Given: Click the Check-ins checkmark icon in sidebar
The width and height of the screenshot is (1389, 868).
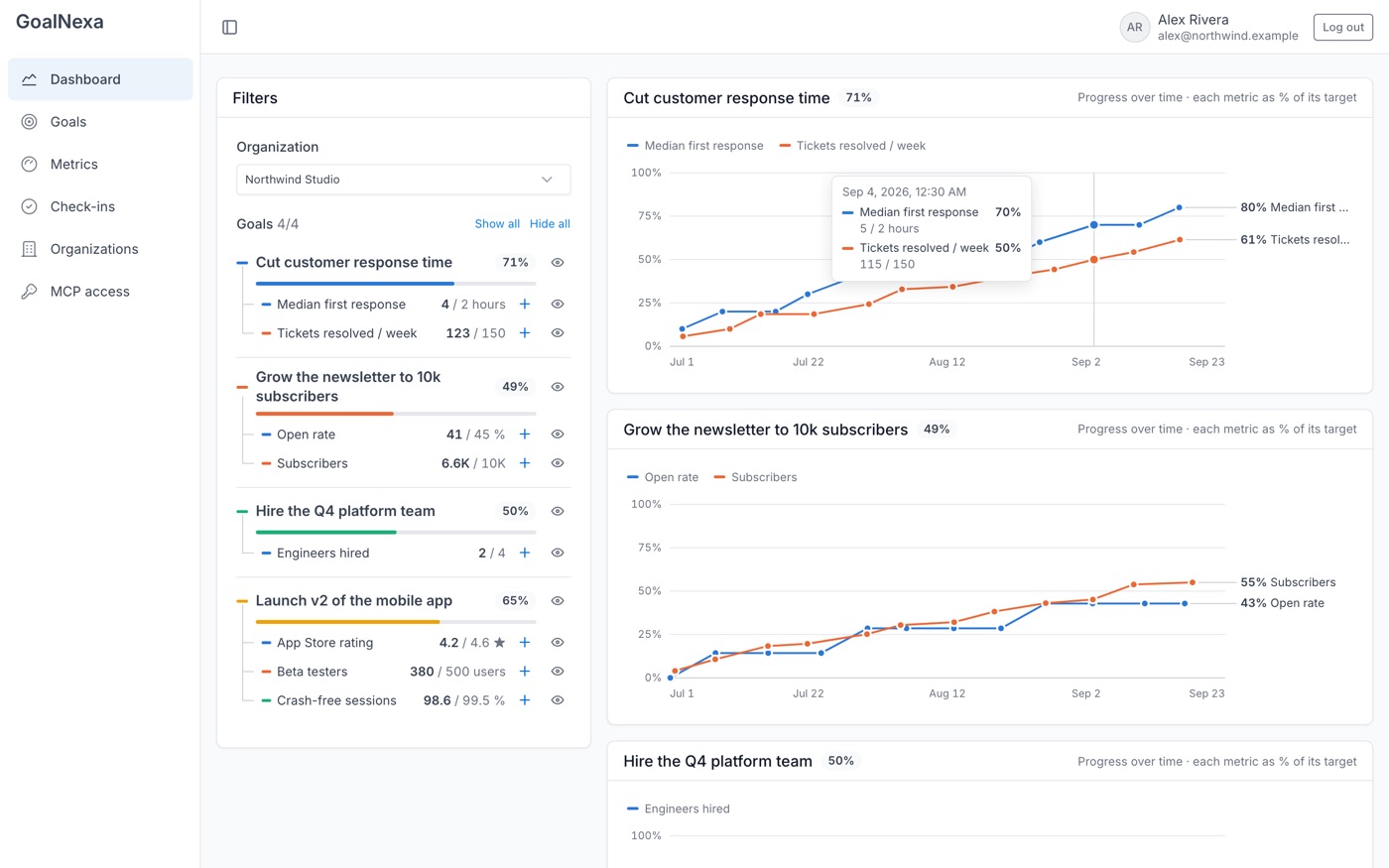Looking at the screenshot, I should pos(30,206).
